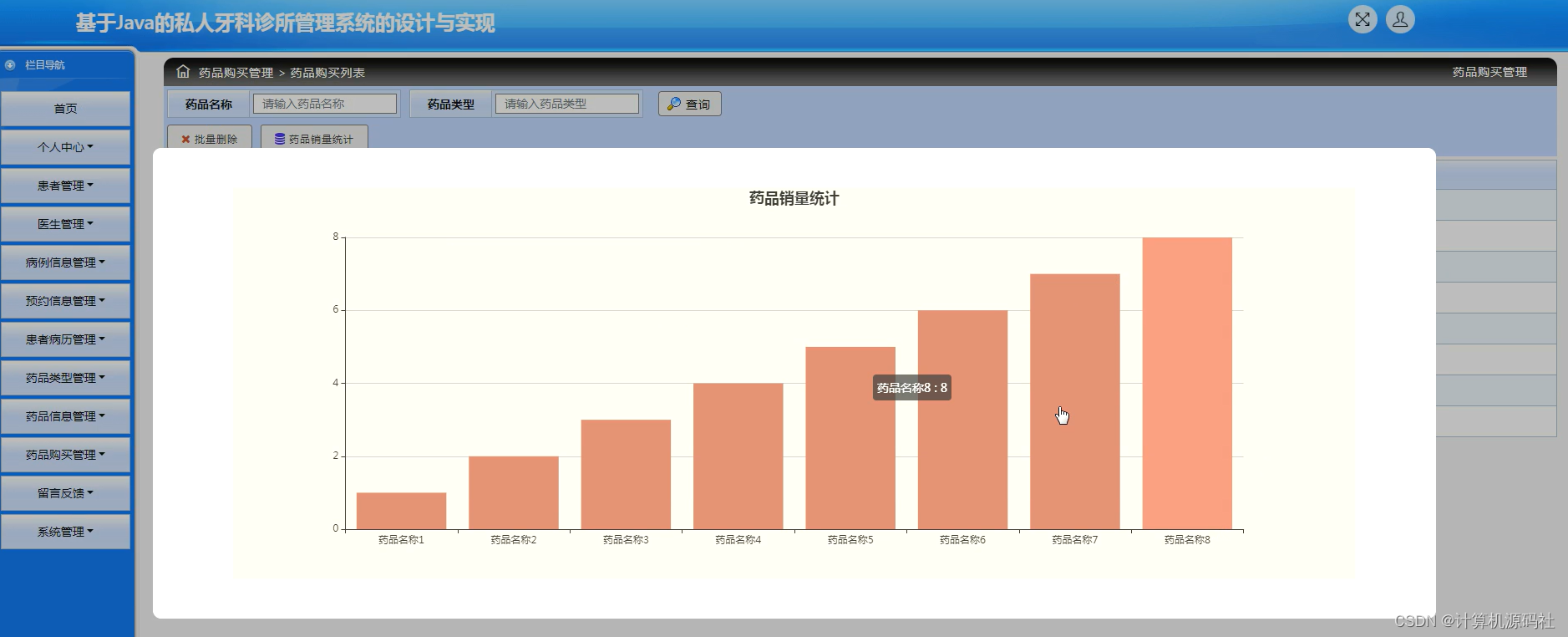Expand the 医生管理 sidebar menu
The height and width of the screenshot is (637, 1568).
[65, 224]
